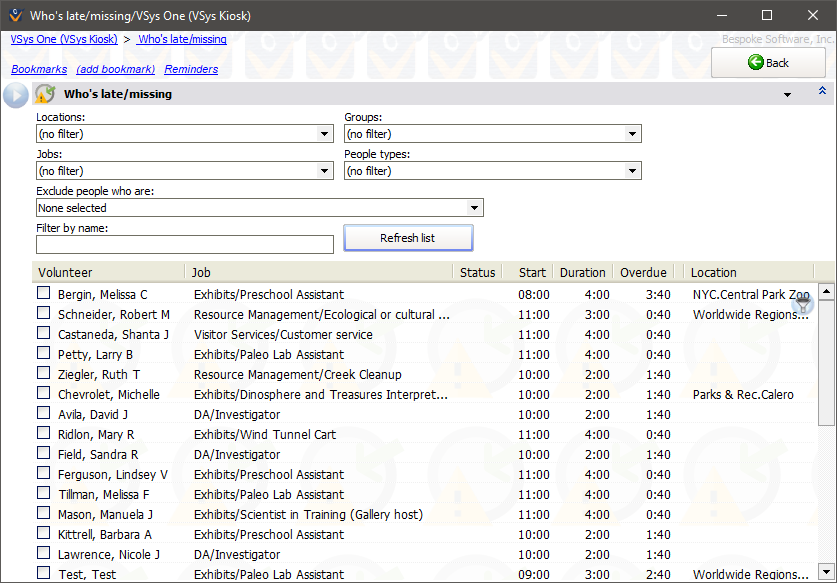The height and width of the screenshot is (583, 837).
Task: Open the Bookmarks link
Action: click(39, 69)
